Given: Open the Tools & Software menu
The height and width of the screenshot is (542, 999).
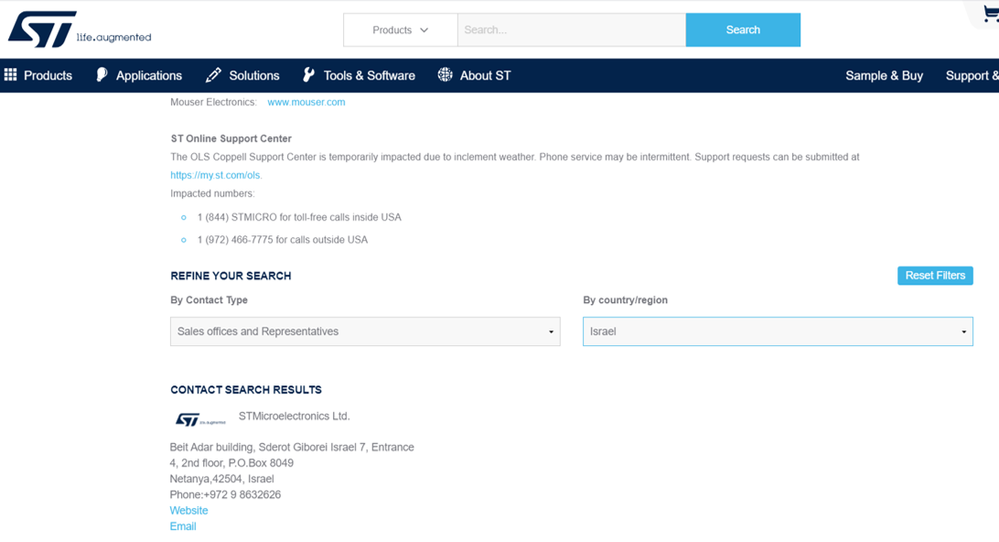Looking at the screenshot, I should click(x=369, y=75).
